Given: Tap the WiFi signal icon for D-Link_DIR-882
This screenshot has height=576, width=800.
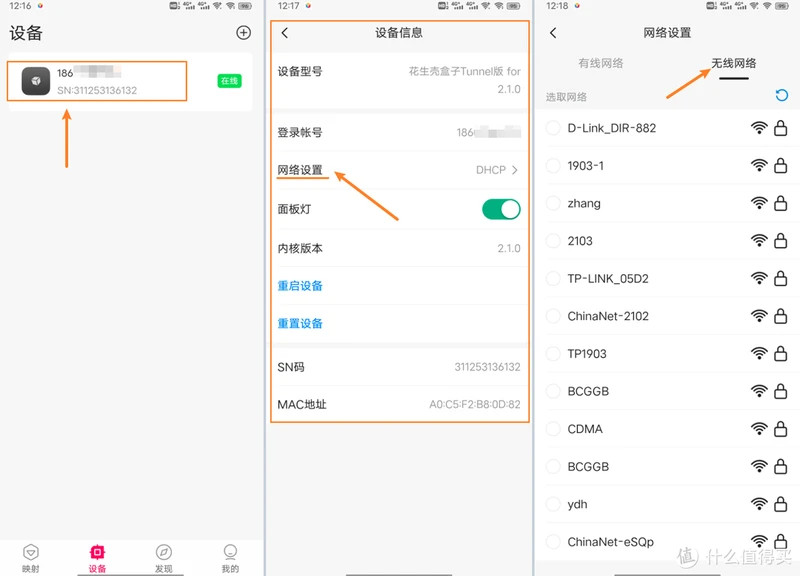Looking at the screenshot, I should 759,128.
